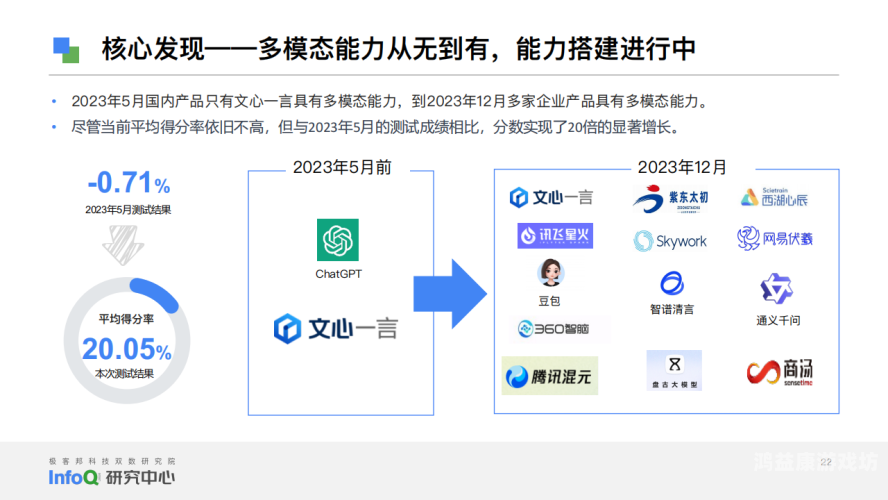Click the 紫东太初 logo

point(671,199)
